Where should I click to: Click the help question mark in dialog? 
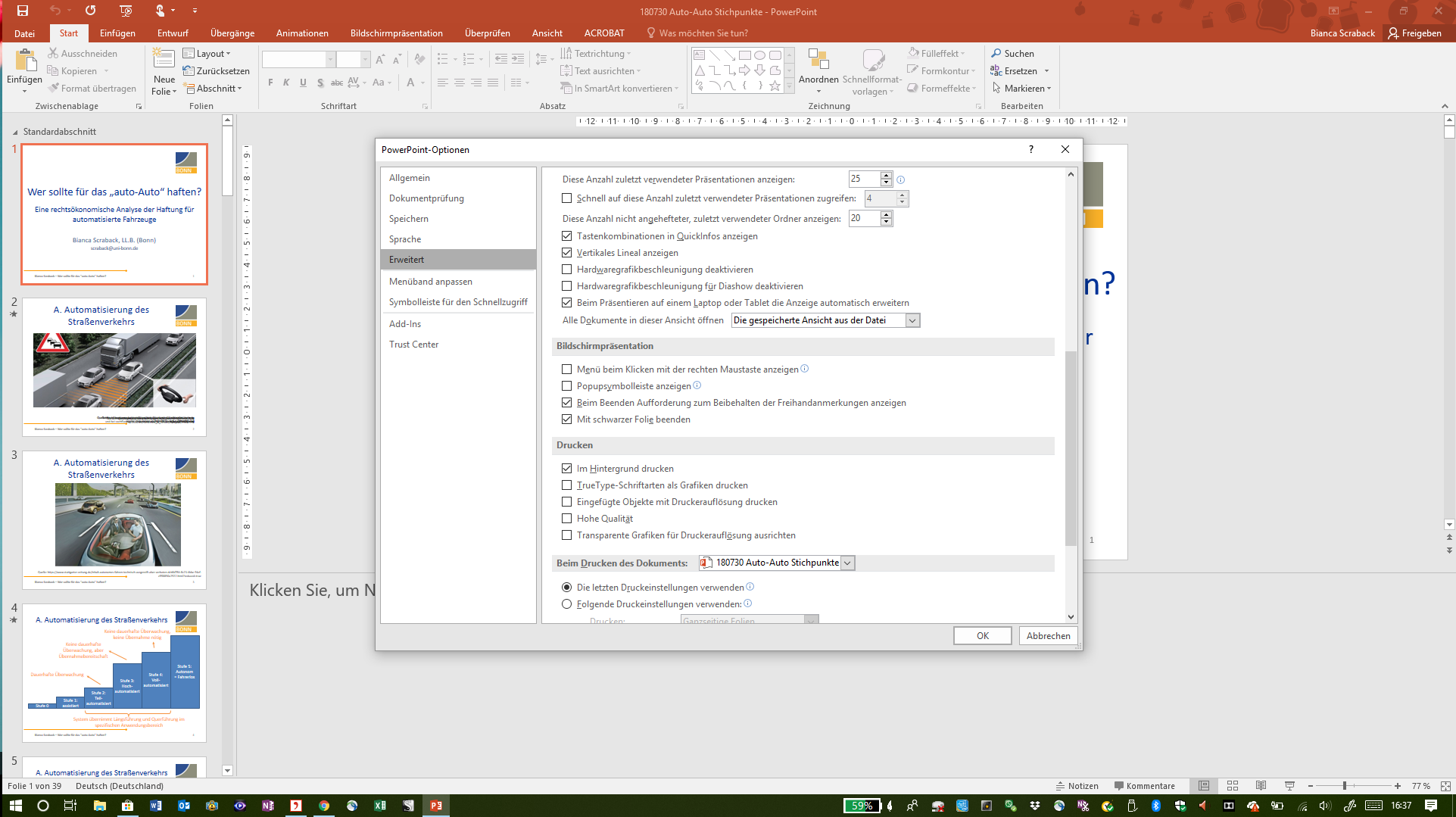click(x=1030, y=149)
